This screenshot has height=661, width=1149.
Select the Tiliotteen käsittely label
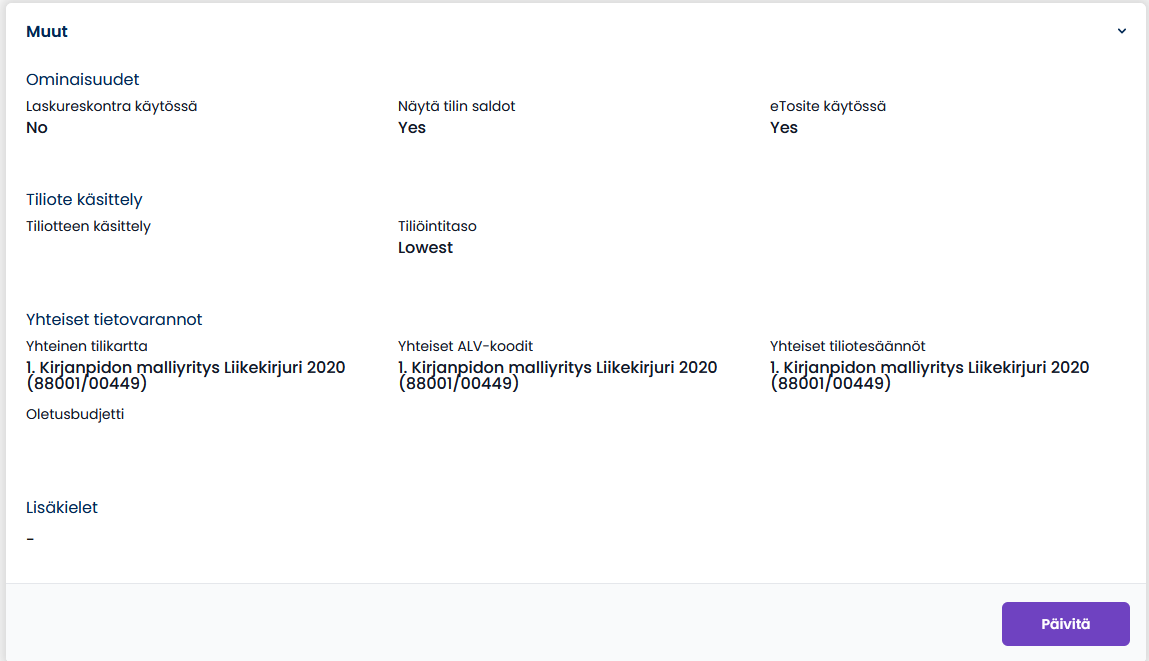point(89,226)
